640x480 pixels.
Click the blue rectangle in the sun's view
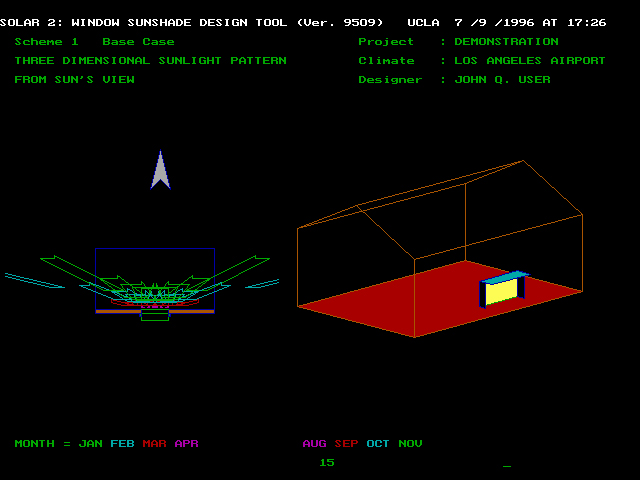pos(155,280)
